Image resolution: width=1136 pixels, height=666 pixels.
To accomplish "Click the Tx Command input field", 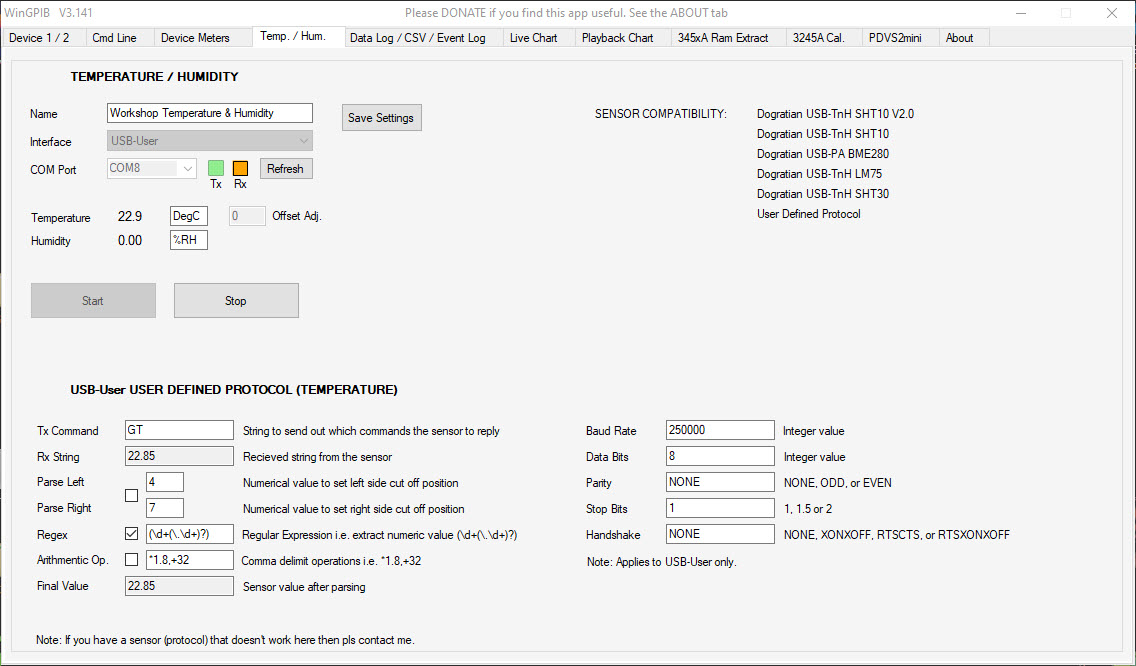I will pyautogui.click(x=179, y=430).
